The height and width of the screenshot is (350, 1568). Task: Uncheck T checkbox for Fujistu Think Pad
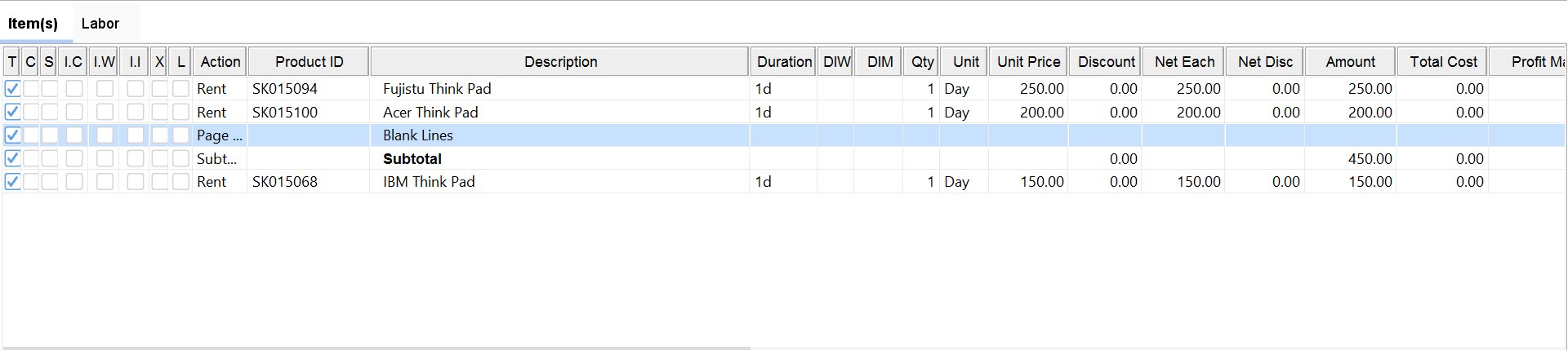coord(12,89)
